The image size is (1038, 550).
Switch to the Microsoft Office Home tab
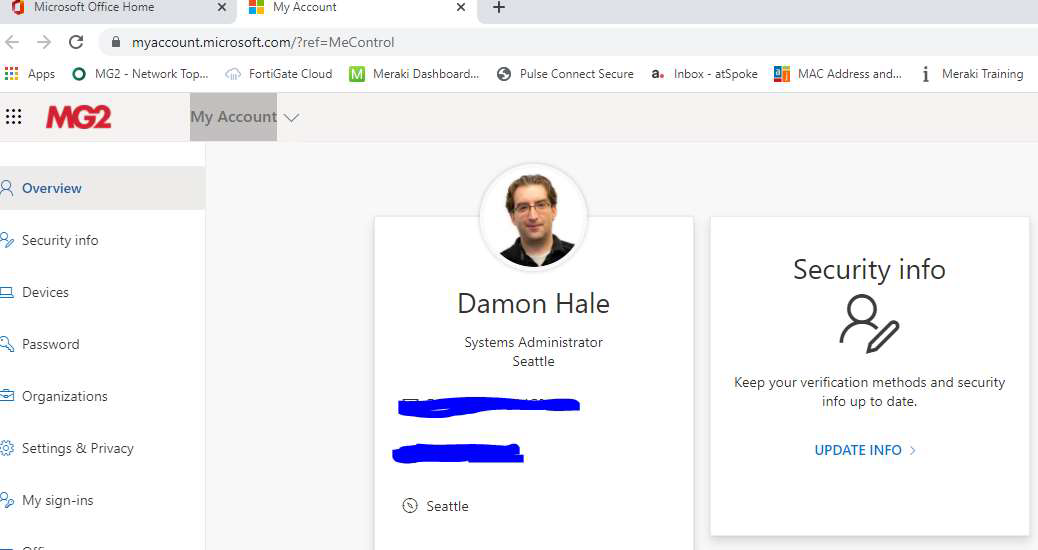point(94,8)
